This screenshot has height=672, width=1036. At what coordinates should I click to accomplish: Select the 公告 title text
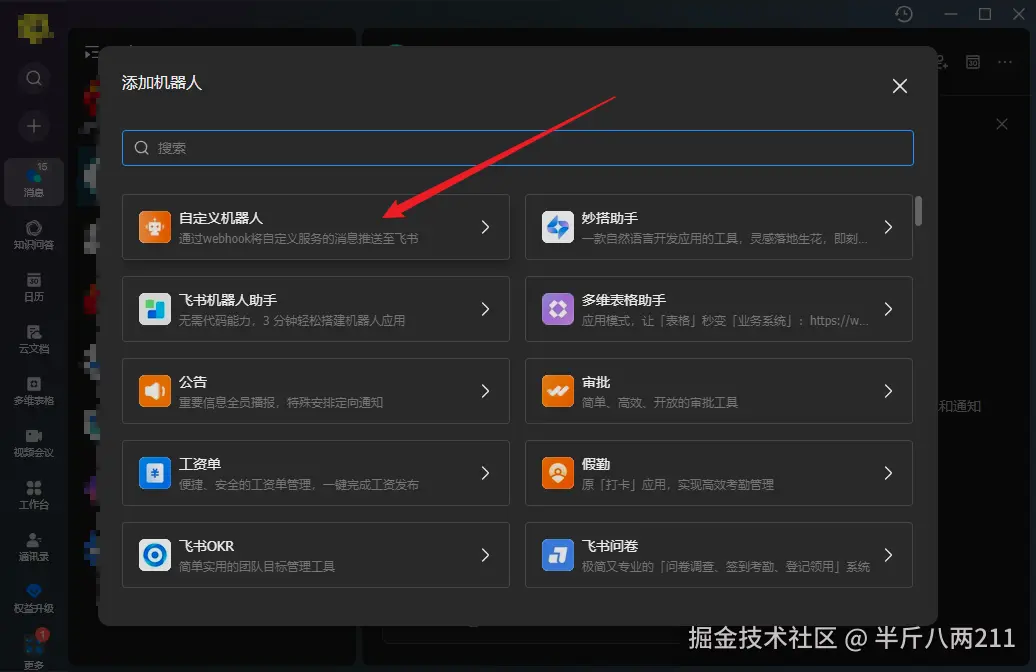193,382
